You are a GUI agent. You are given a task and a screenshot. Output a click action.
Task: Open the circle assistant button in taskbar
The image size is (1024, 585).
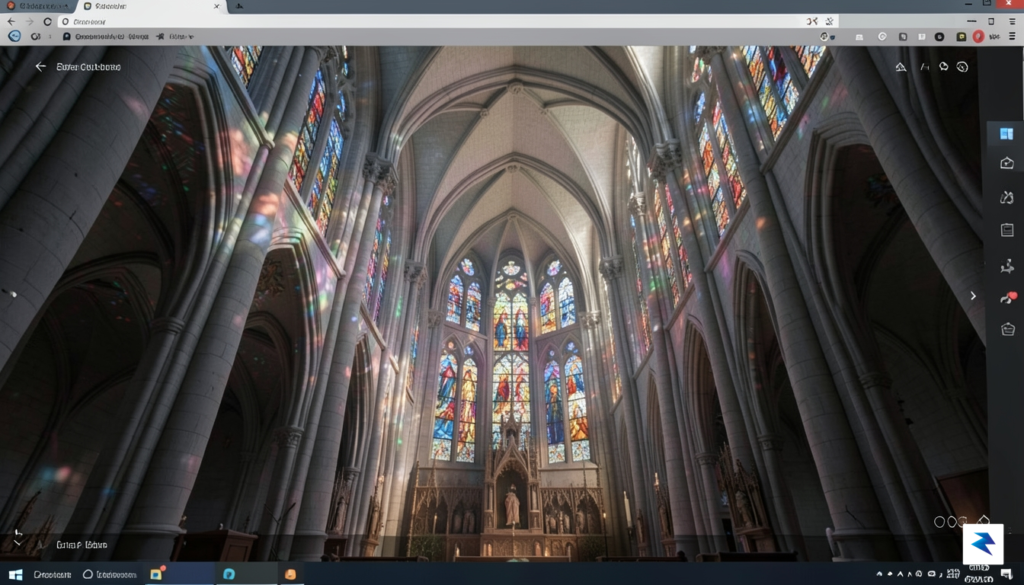click(x=88, y=575)
